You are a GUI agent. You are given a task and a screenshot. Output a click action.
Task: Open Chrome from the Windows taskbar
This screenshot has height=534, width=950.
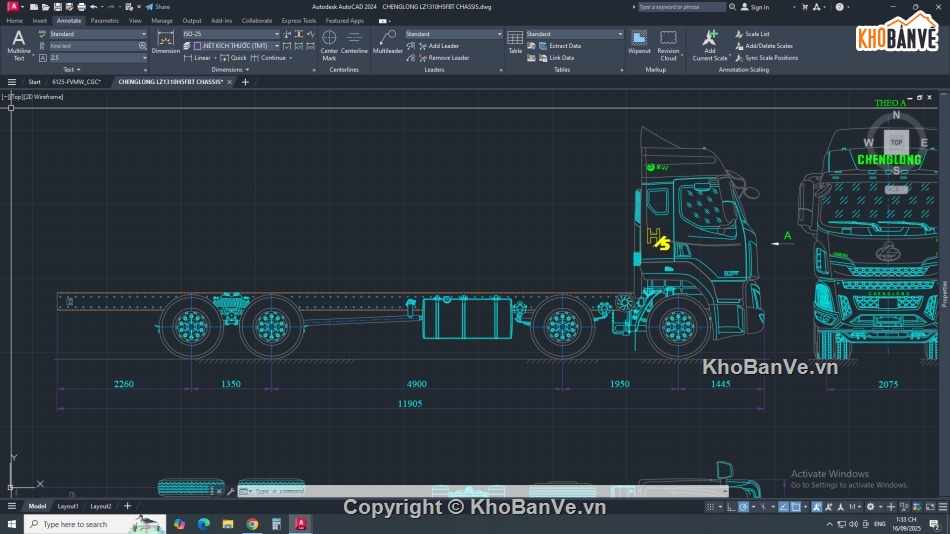(x=252, y=524)
